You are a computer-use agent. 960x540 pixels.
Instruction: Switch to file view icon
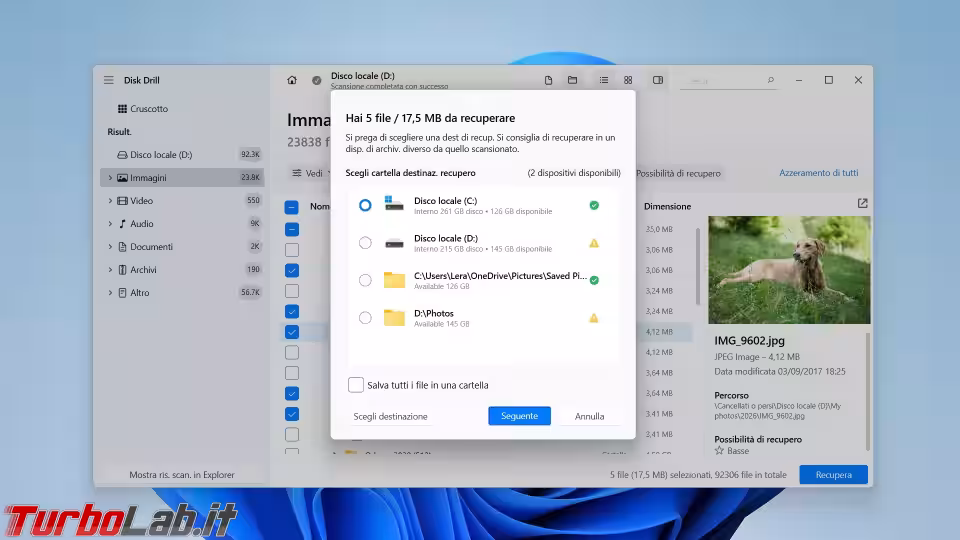[x=548, y=80]
